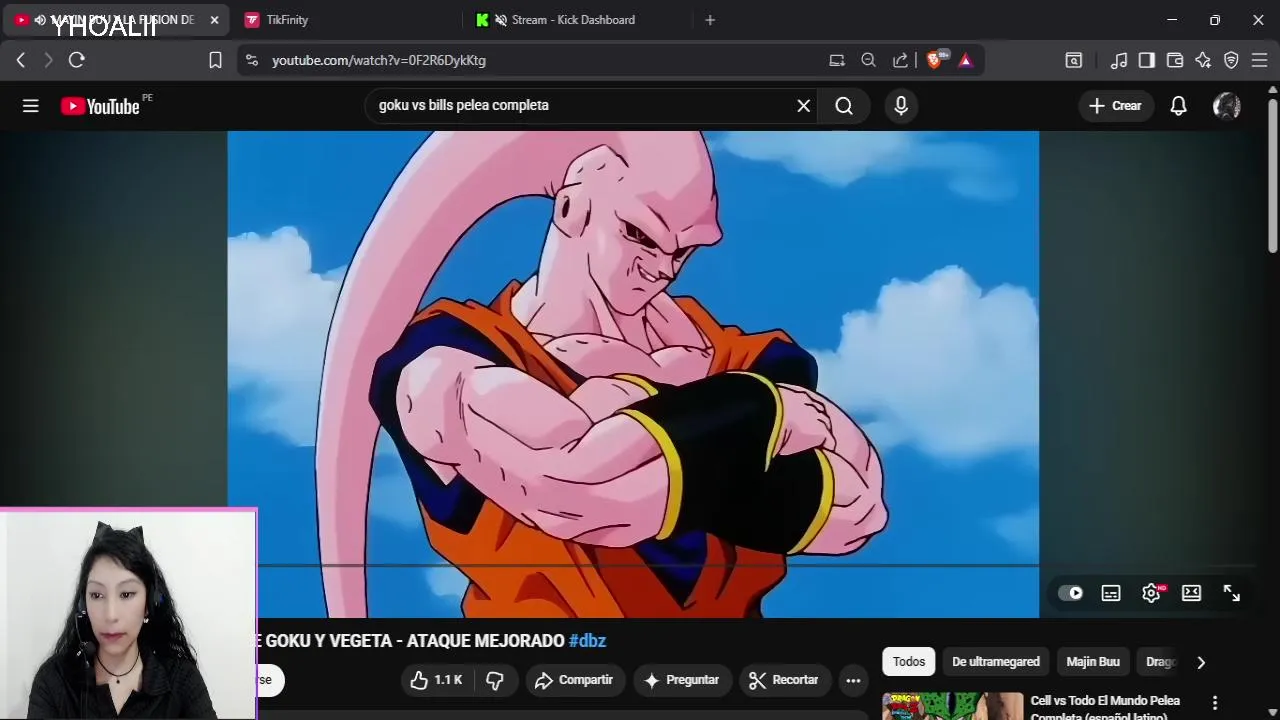Screen dimensions: 1280x720
Task: Open Brave tab search icon
Action: (1074, 60)
